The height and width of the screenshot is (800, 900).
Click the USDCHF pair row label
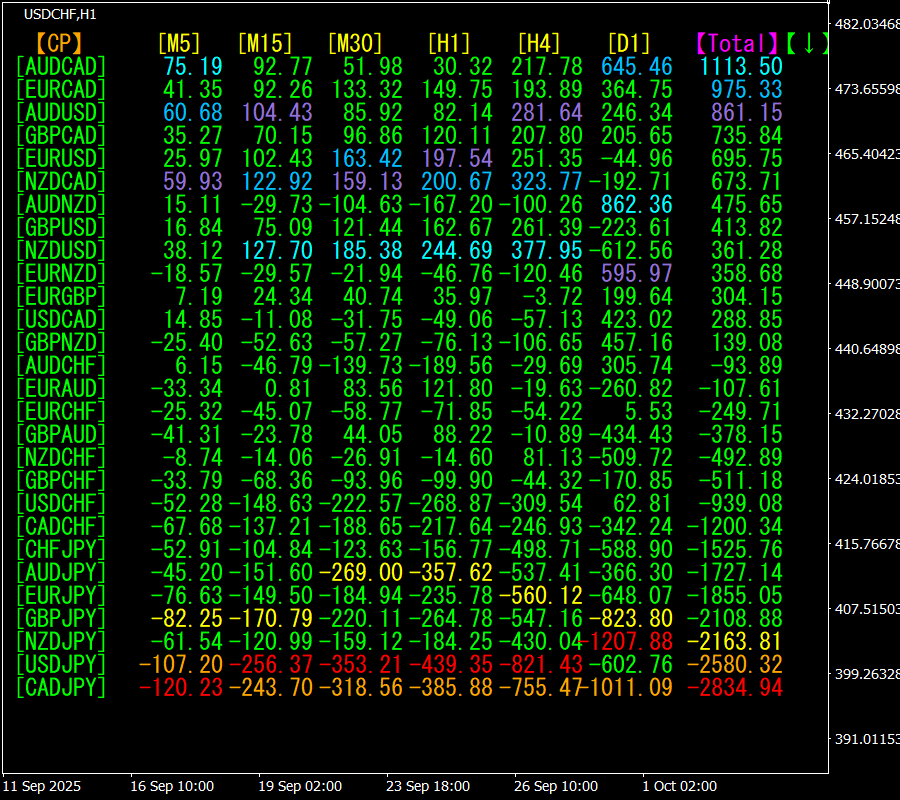click(61, 503)
